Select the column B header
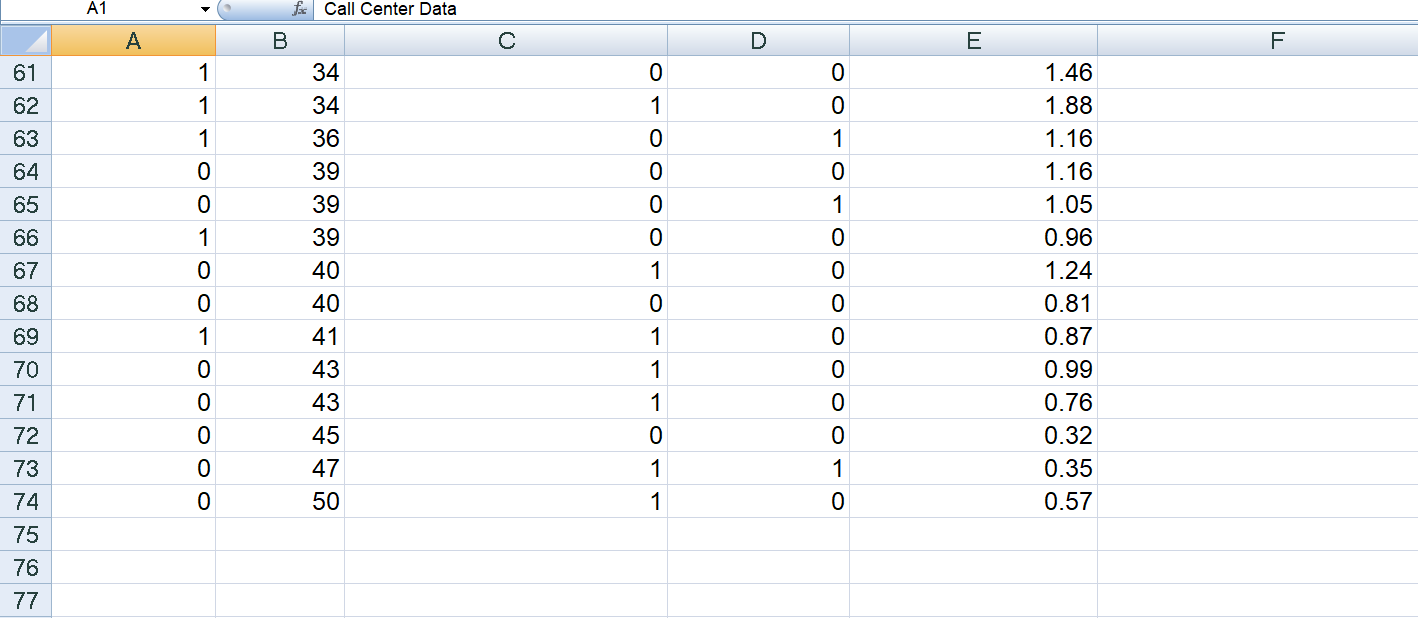1418x618 pixels. [280, 41]
